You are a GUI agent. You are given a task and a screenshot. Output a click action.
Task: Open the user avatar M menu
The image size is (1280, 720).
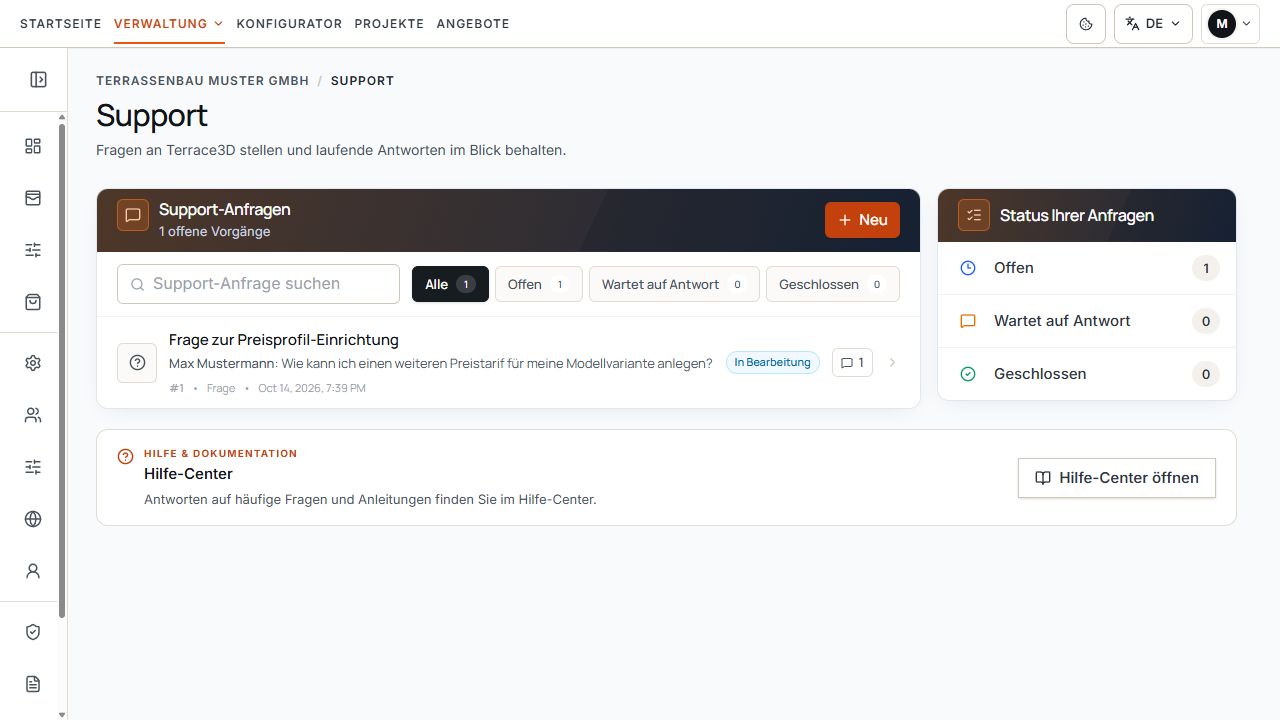[1230, 24]
